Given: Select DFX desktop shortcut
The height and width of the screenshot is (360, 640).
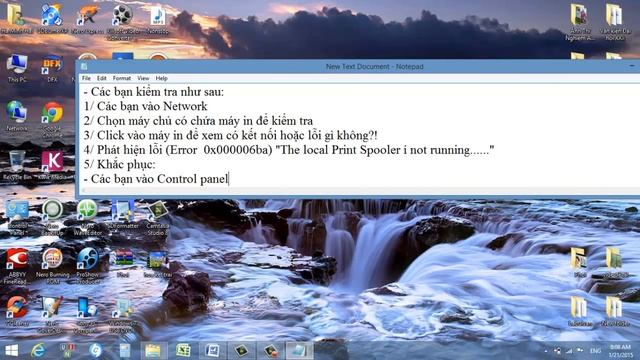Looking at the screenshot, I should [x=52, y=68].
